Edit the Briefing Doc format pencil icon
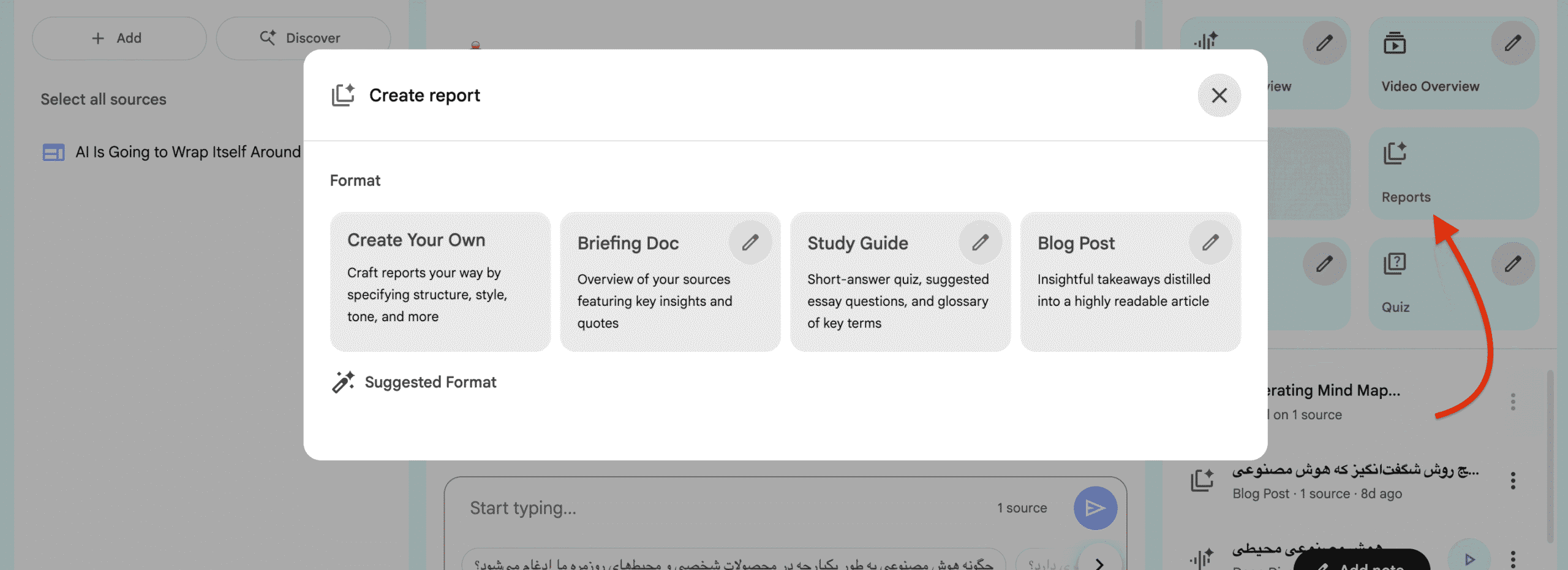 point(750,243)
